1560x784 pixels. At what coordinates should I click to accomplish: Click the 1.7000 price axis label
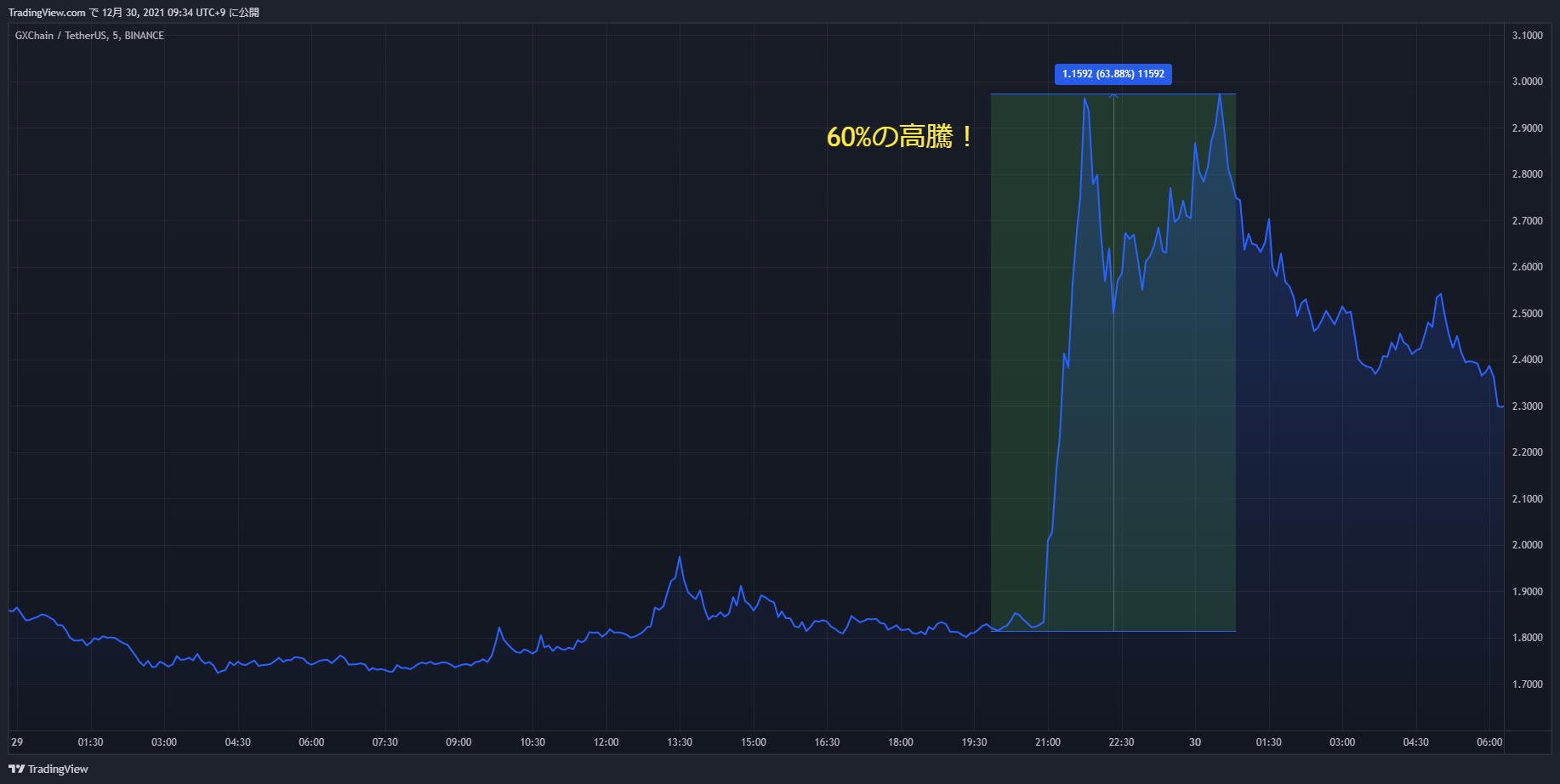1528,685
